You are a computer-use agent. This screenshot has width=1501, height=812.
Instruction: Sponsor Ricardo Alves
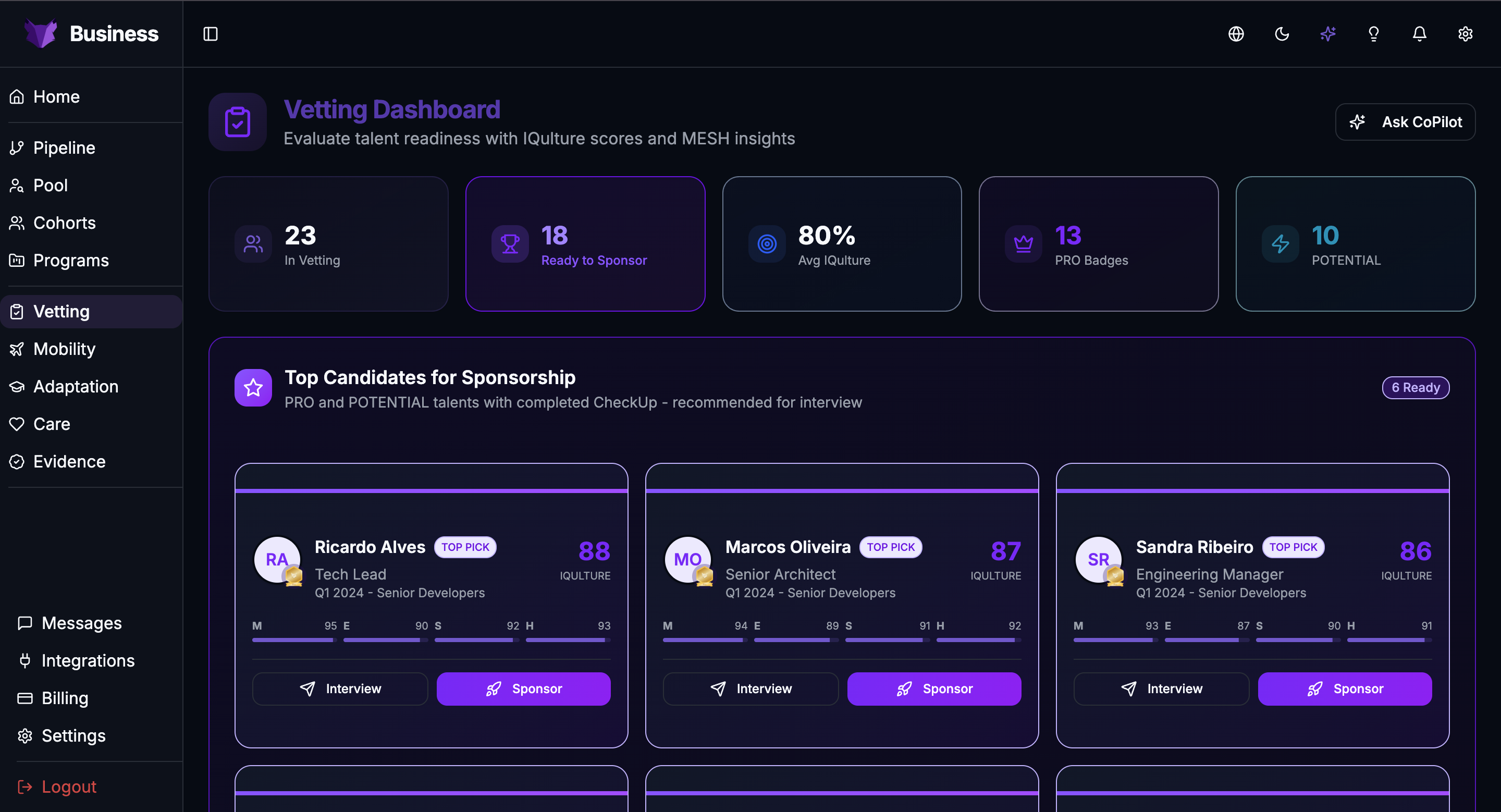pos(523,688)
